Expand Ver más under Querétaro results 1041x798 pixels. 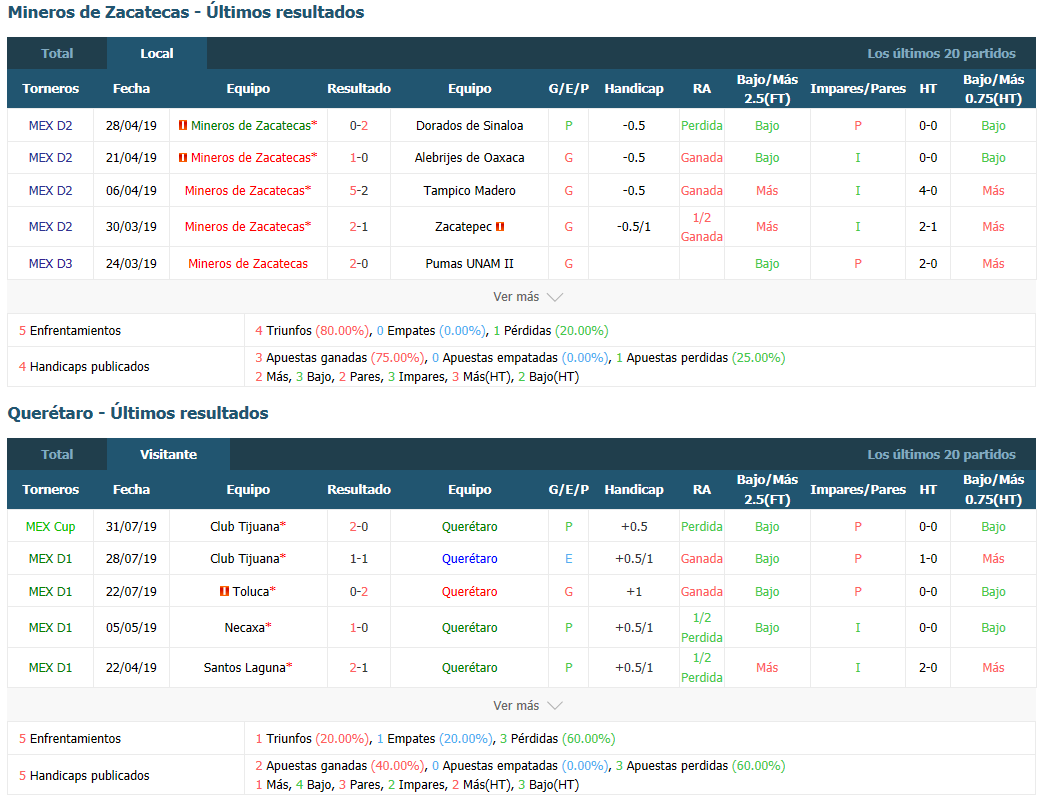(528, 706)
